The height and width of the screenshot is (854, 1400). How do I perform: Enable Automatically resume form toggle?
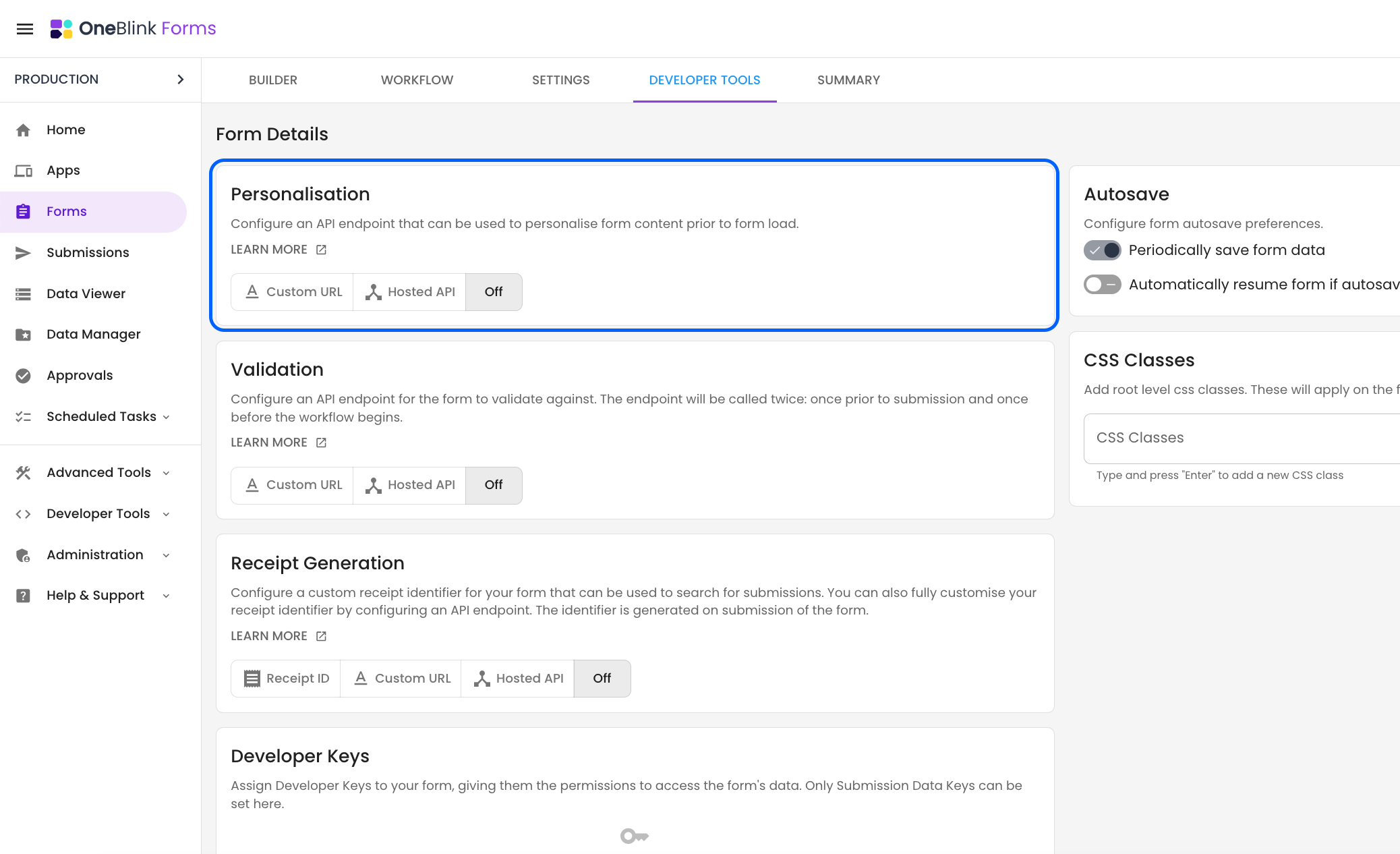pos(1102,285)
